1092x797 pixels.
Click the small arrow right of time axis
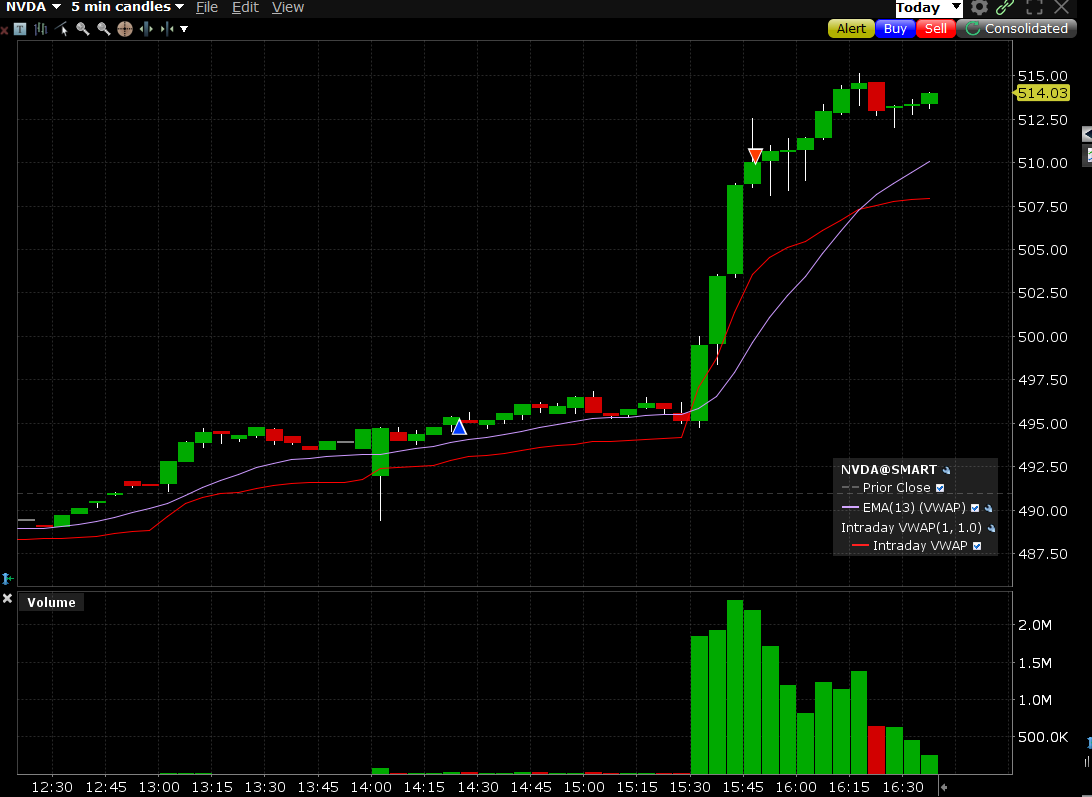[x=944, y=787]
